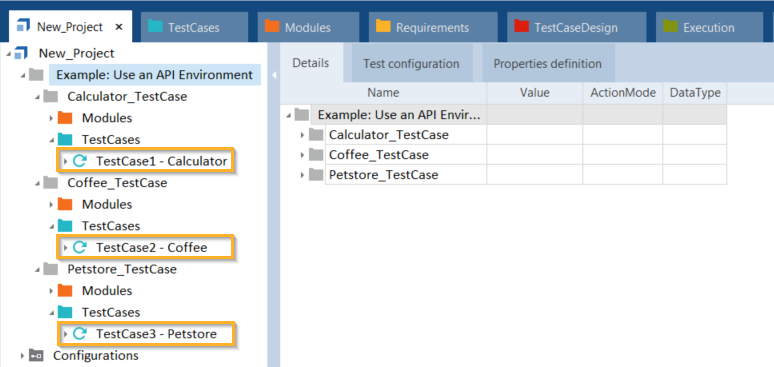Click the Configurations folder icon

[36, 356]
